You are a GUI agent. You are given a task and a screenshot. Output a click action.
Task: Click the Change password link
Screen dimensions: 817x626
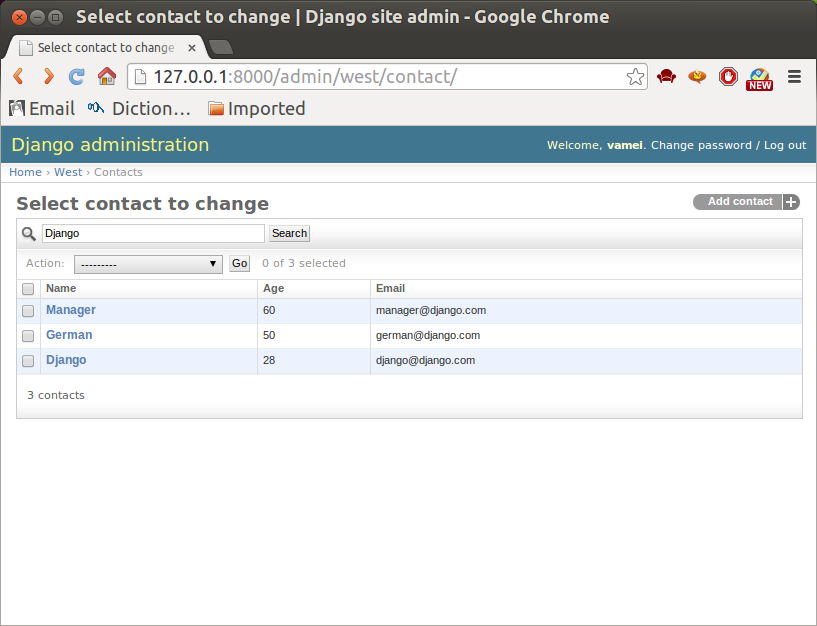point(701,145)
